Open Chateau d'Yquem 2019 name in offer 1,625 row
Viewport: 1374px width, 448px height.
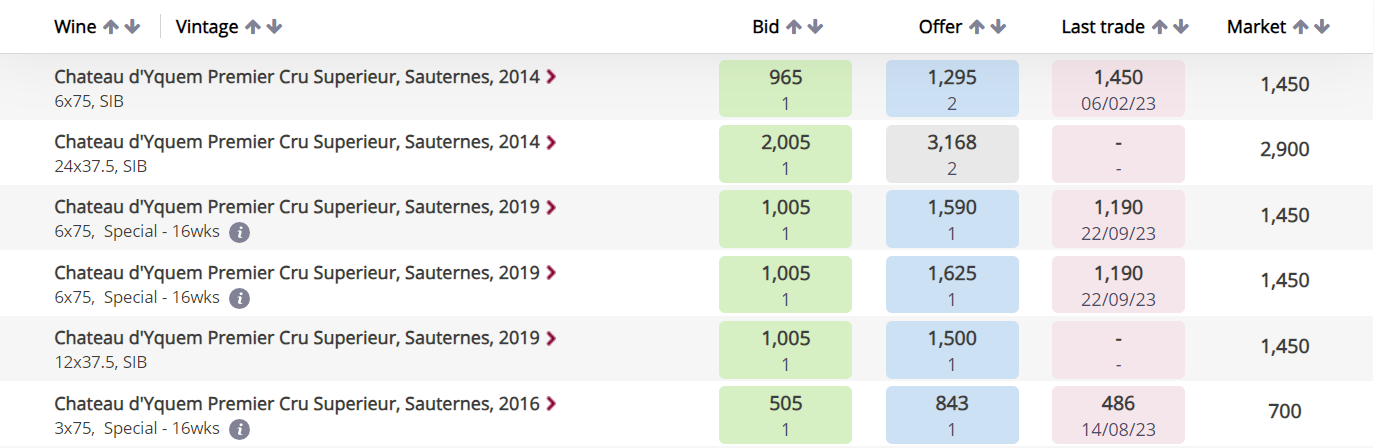pos(297,273)
